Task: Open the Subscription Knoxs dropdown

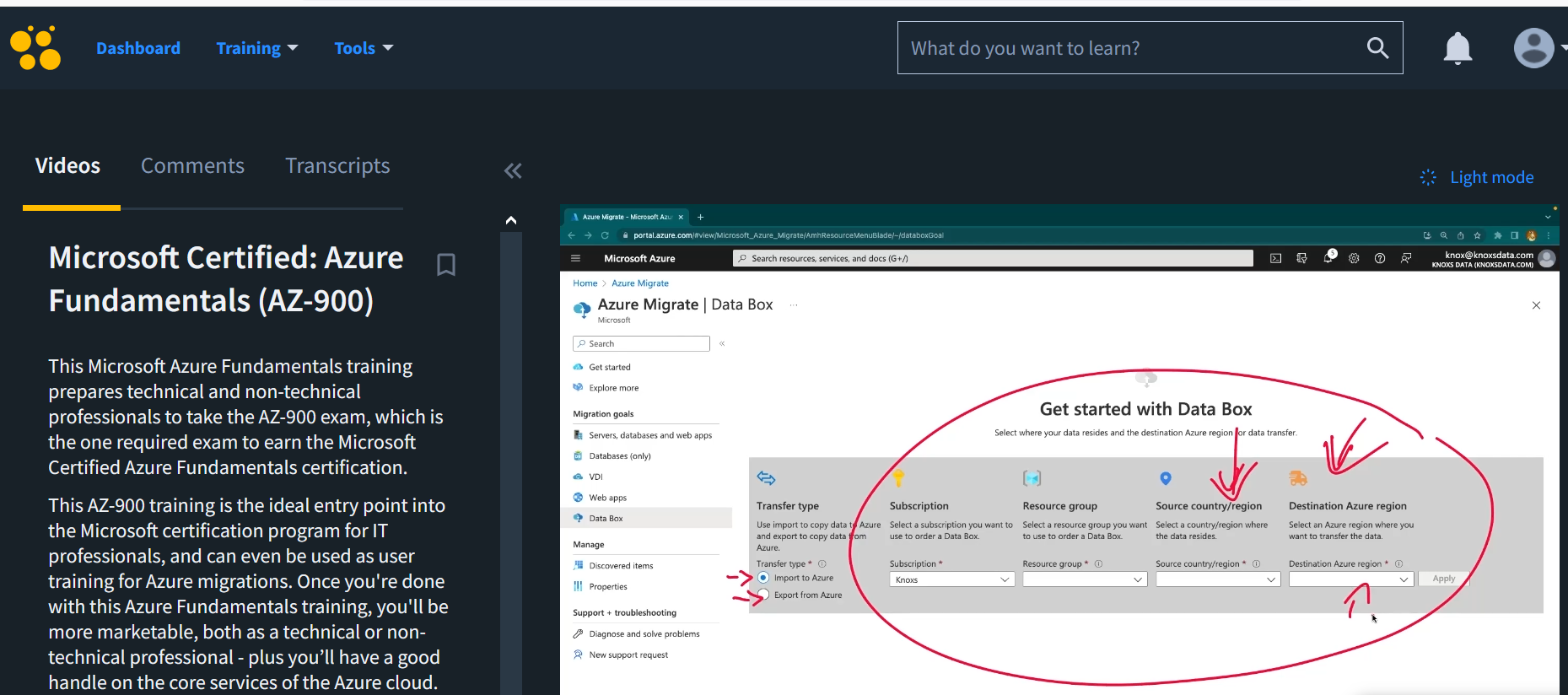Action: (x=951, y=579)
